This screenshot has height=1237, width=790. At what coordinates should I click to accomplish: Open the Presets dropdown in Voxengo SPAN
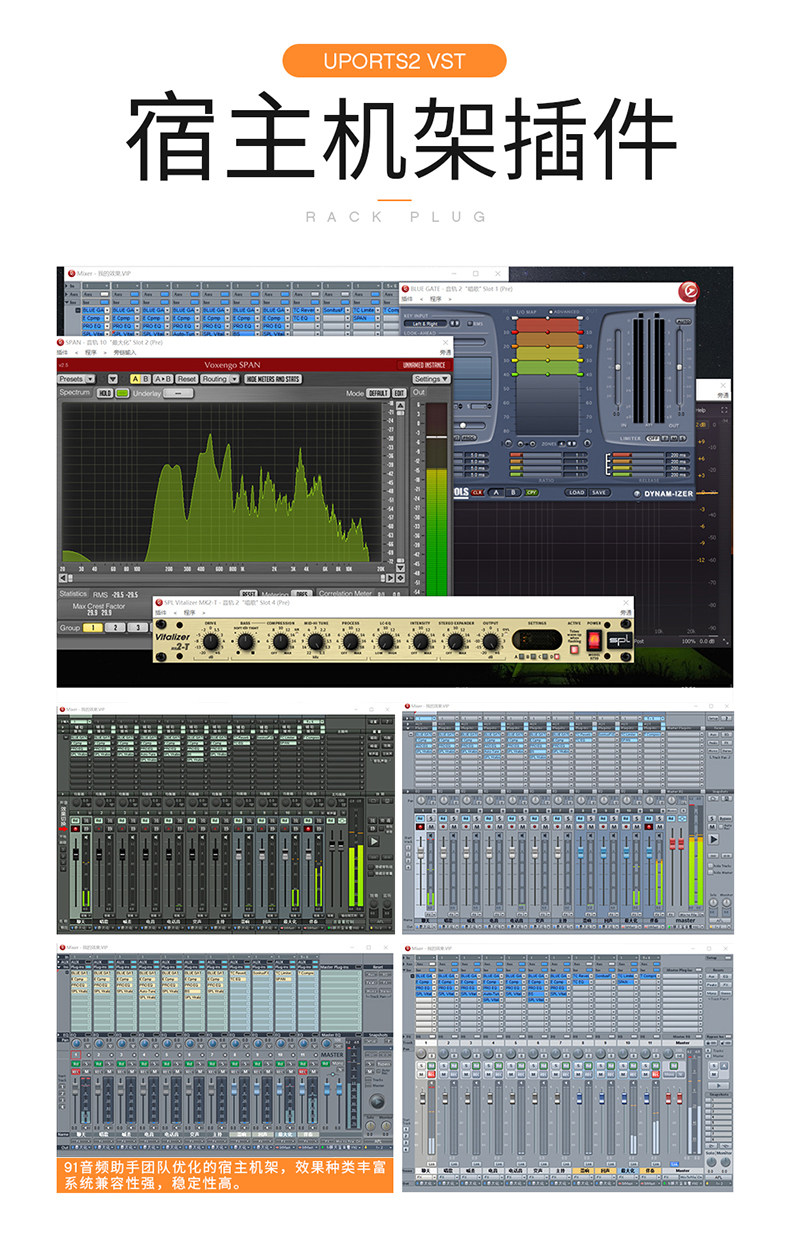click(x=76, y=379)
